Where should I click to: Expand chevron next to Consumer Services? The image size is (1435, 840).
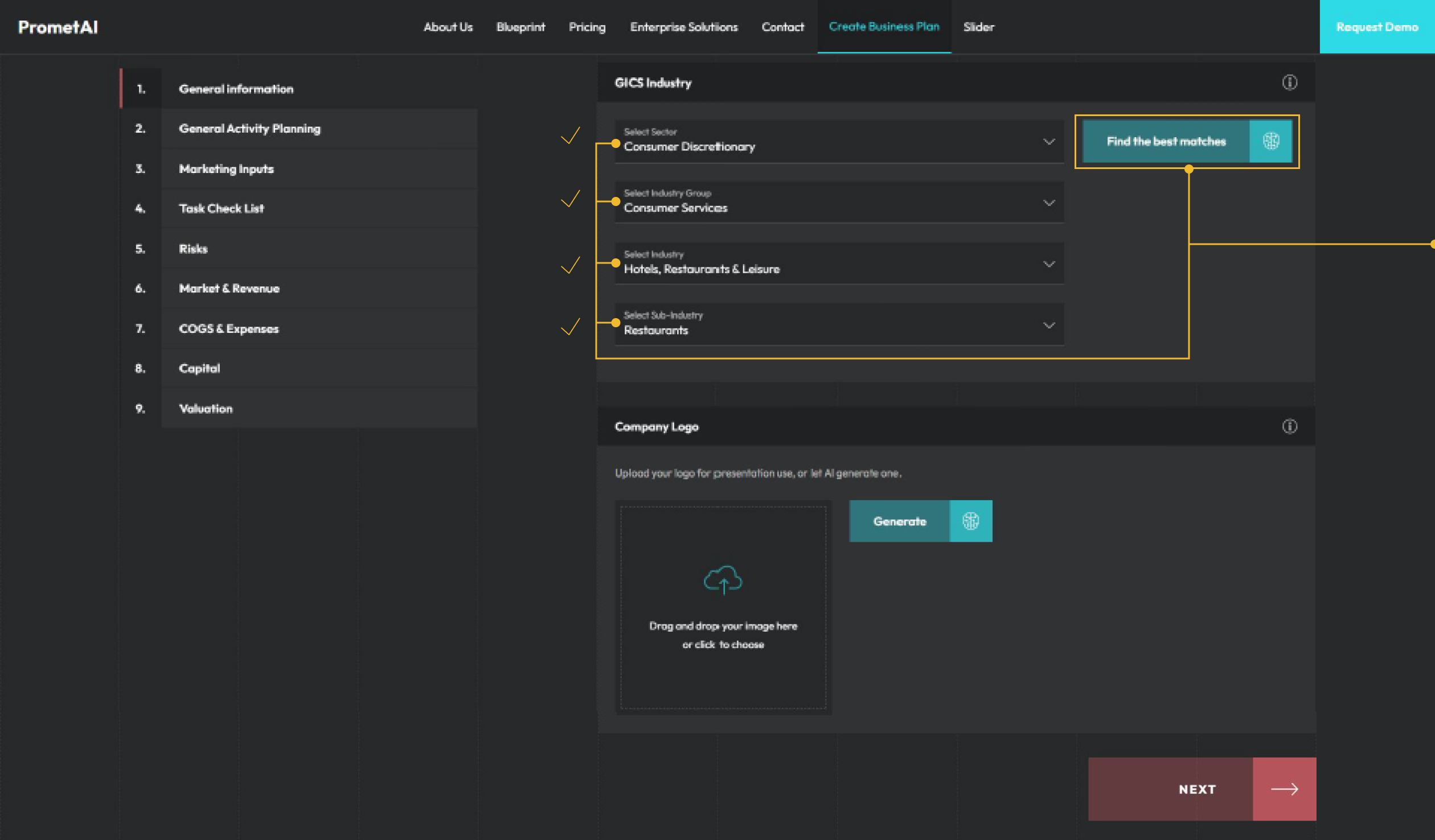(x=1048, y=203)
